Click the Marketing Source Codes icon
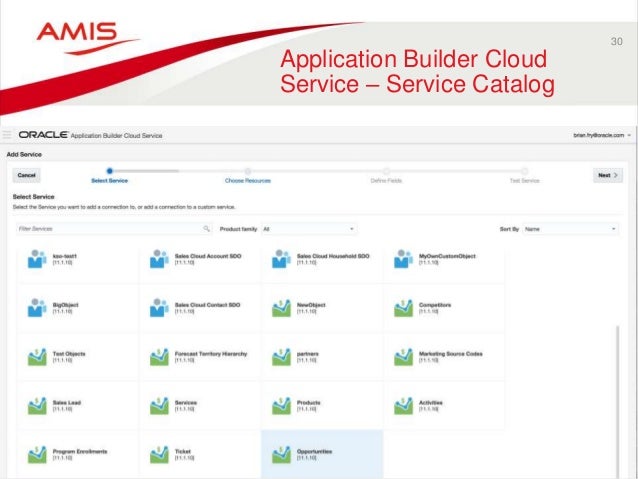This screenshot has width=638, height=479. (x=403, y=357)
